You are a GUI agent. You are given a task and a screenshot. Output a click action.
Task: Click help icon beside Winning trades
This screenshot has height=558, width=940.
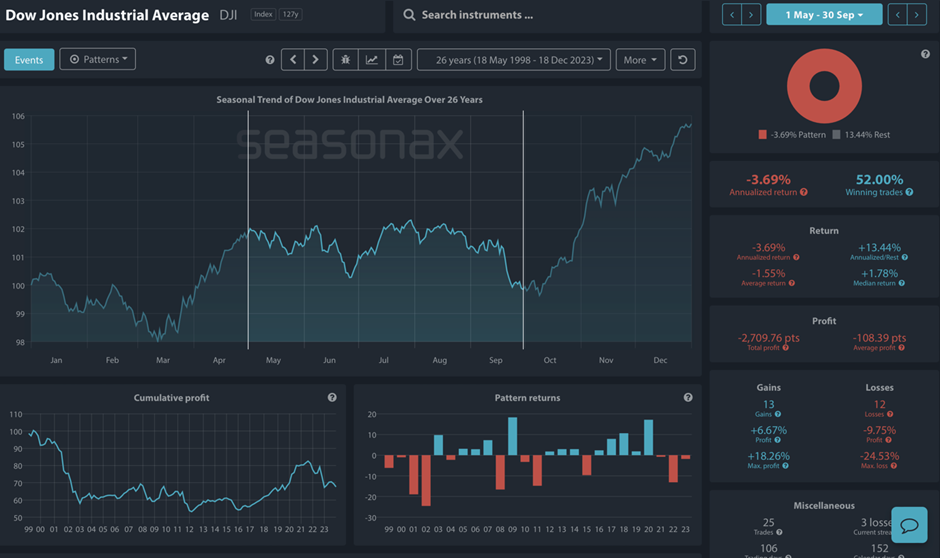[x=909, y=192]
